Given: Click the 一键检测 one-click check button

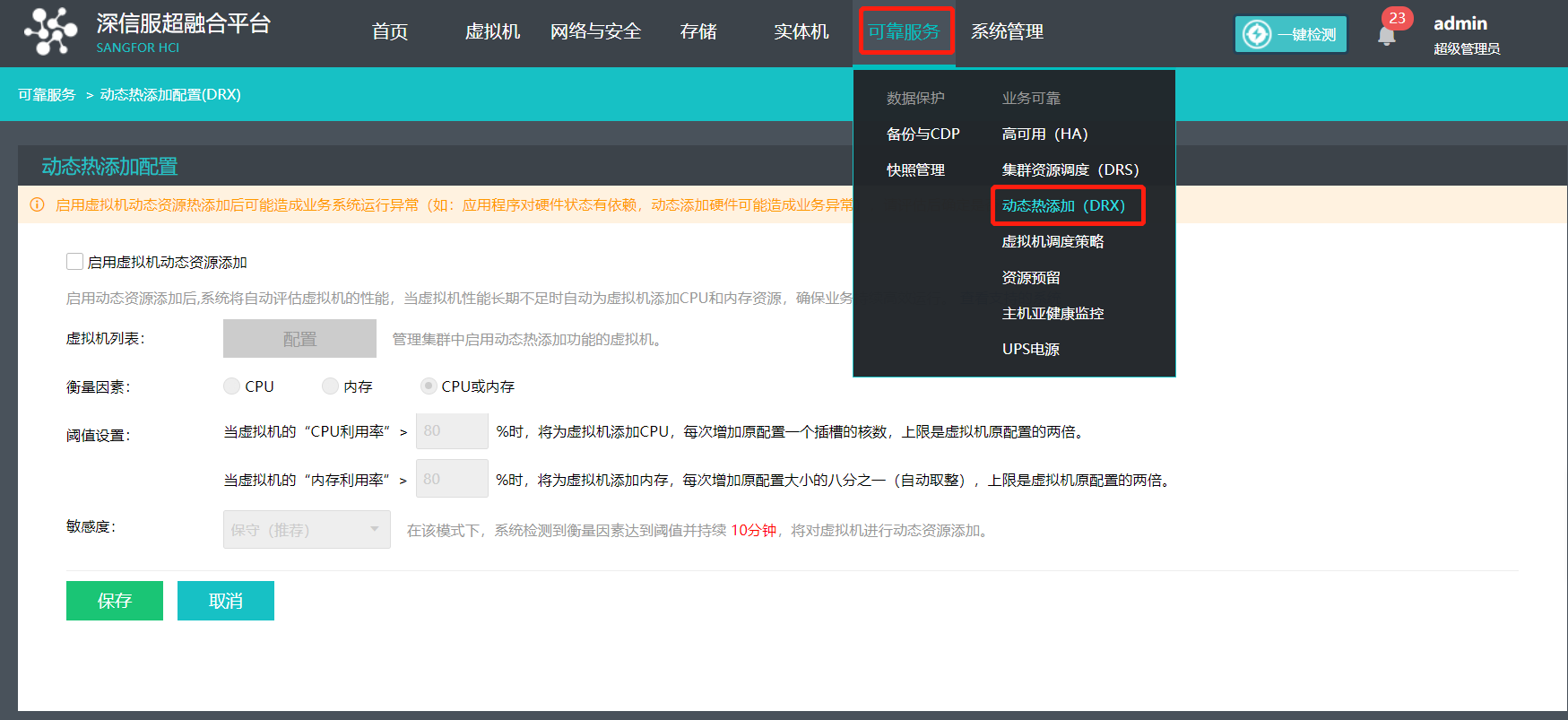Looking at the screenshot, I should 1290,34.
